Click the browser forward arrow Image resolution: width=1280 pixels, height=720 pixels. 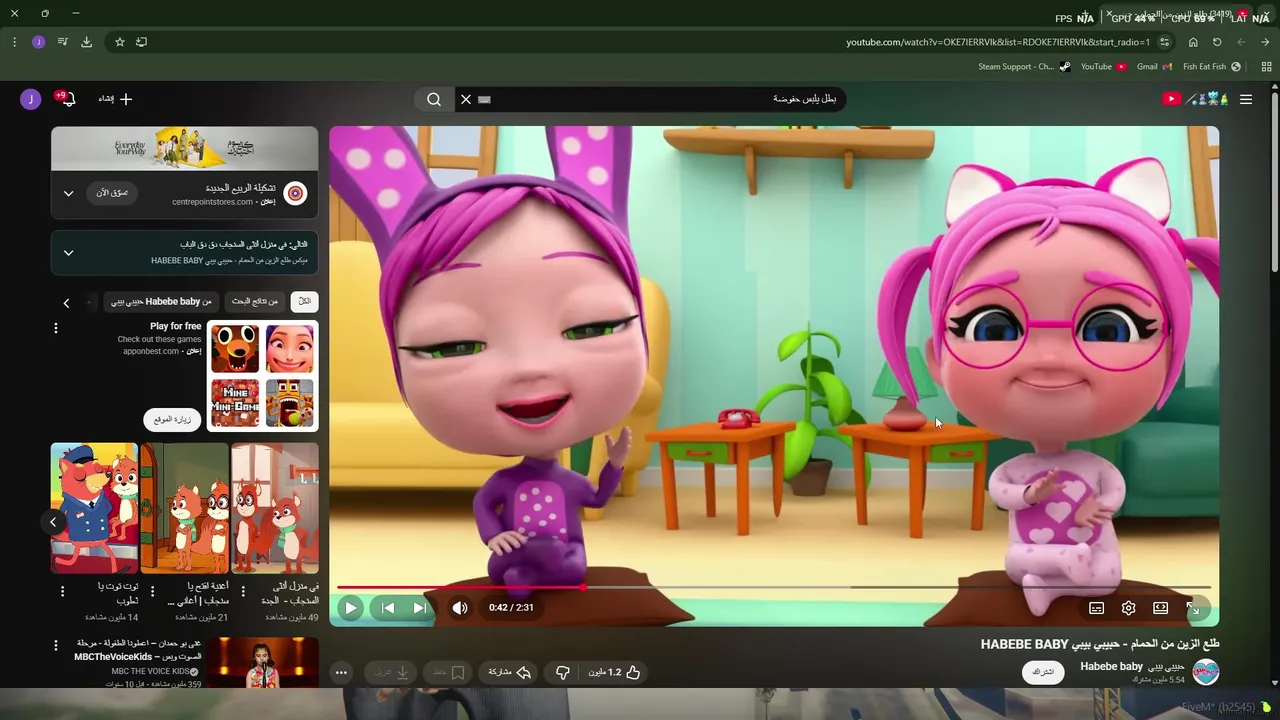1265,42
